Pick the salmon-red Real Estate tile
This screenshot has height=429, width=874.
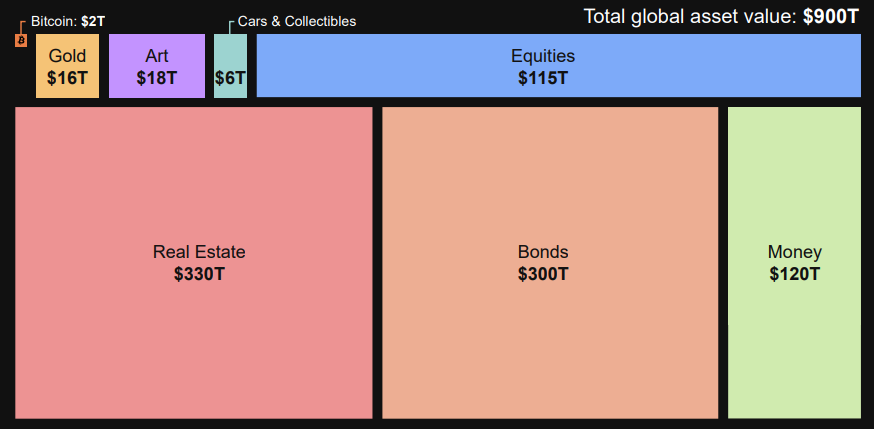click(194, 340)
